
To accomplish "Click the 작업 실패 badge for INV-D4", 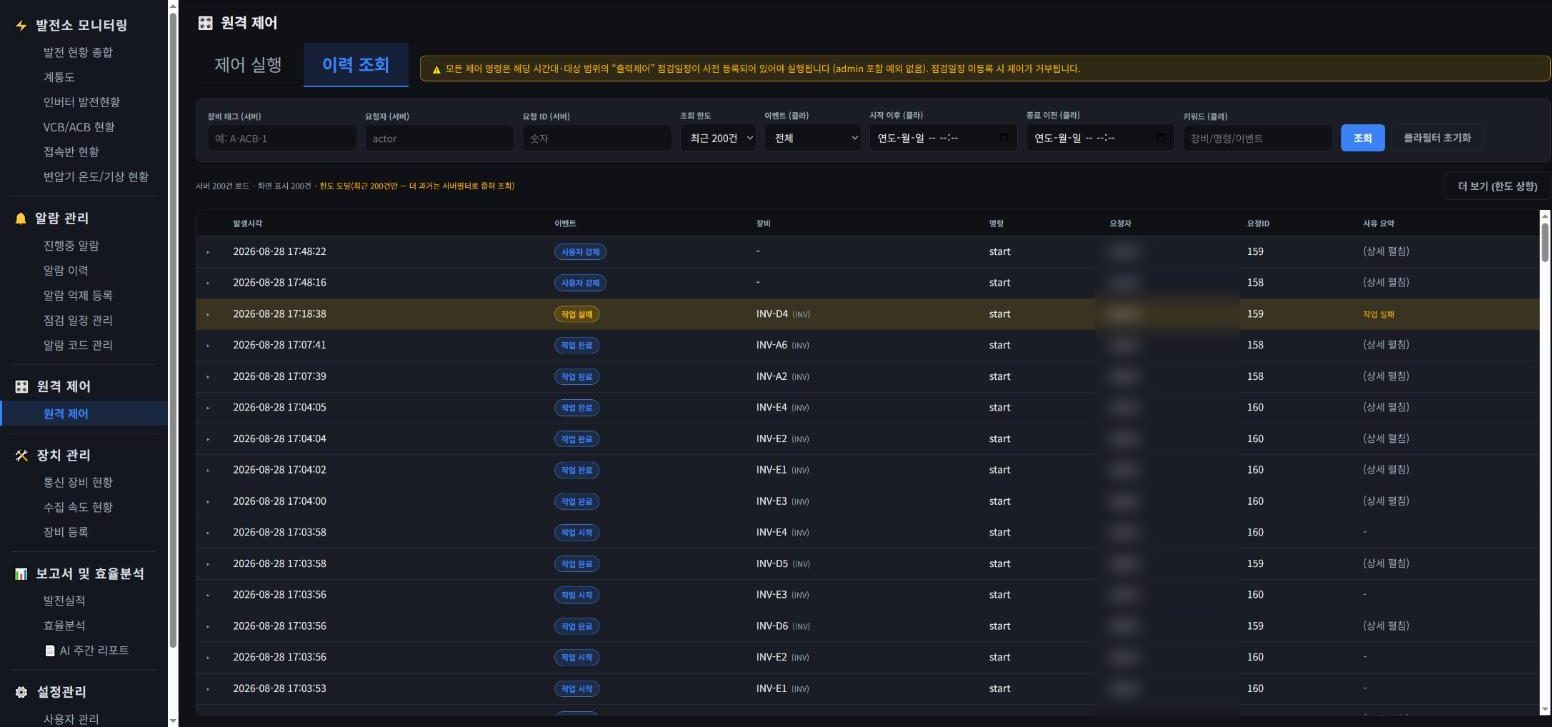I will point(577,314).
